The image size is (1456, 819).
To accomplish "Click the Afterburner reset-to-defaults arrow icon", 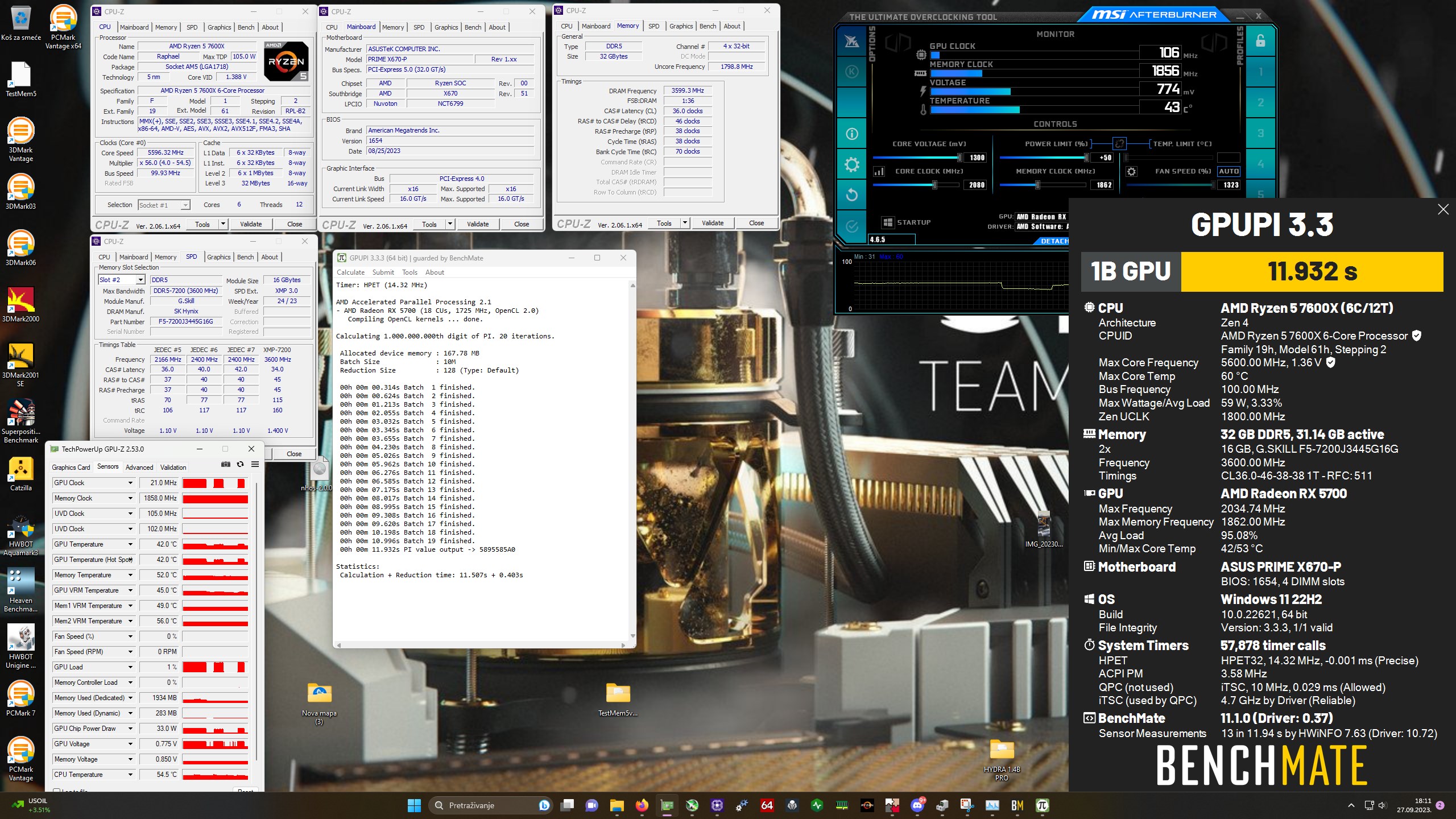I will point(851,195).
